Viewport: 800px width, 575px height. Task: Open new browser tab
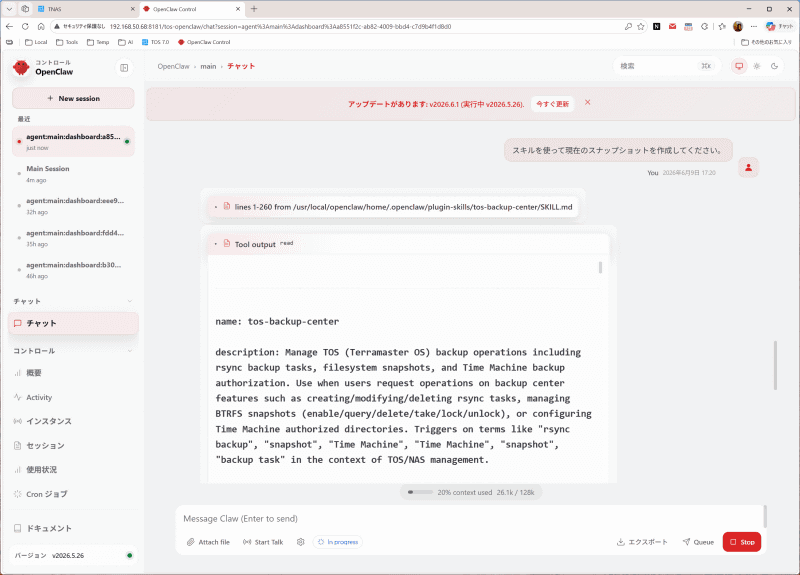(254, 9)
